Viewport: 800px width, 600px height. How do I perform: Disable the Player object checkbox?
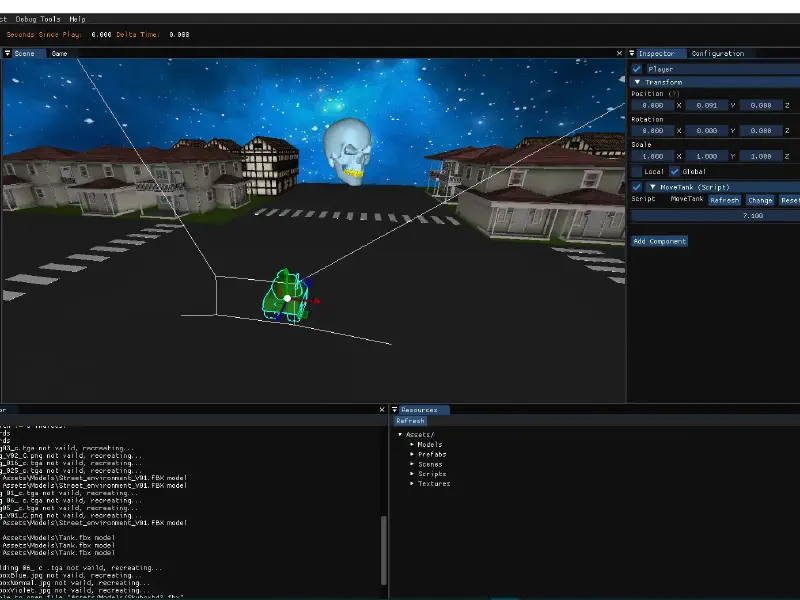(637, 69)
